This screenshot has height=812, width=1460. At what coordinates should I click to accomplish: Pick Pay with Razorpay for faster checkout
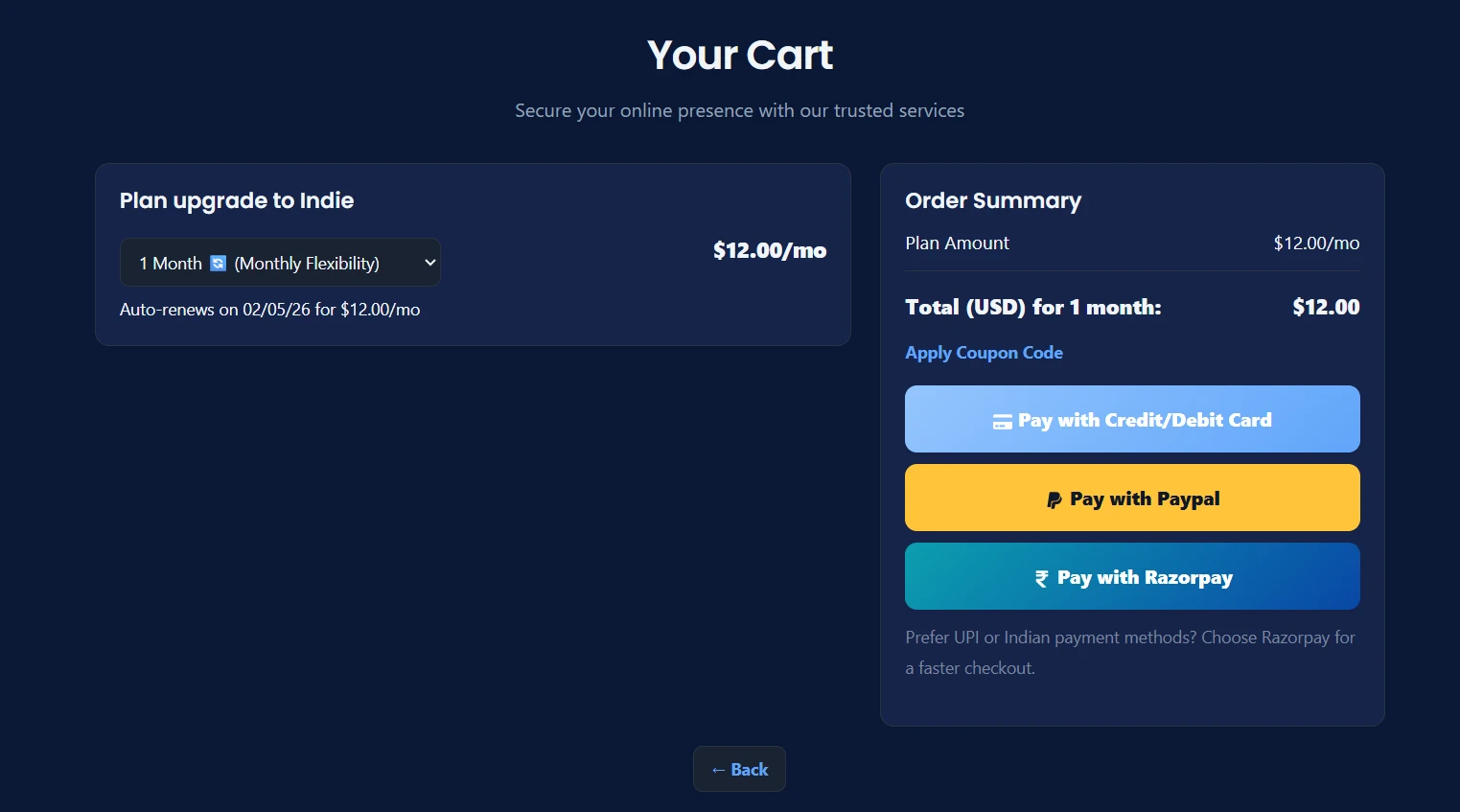click(x=1132, y=576)
